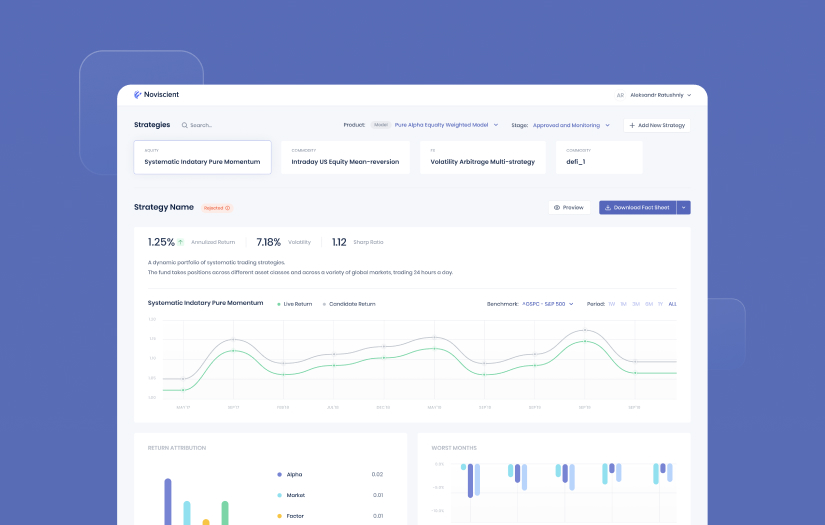
Task: Toggle the Alpha attribution legend item
Action: click(290, 474)
